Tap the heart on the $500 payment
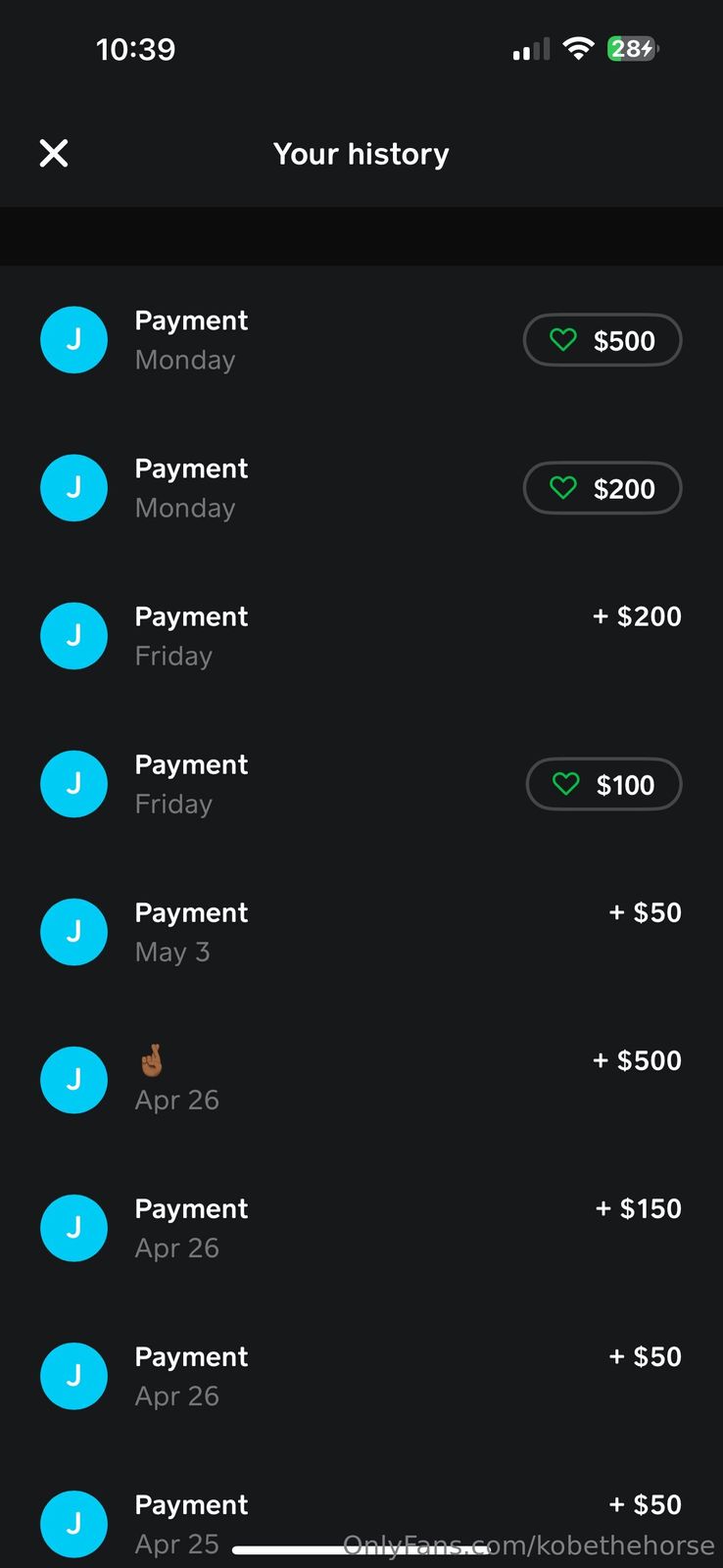This screenshot has width=723, height=1568. point(563,340)
